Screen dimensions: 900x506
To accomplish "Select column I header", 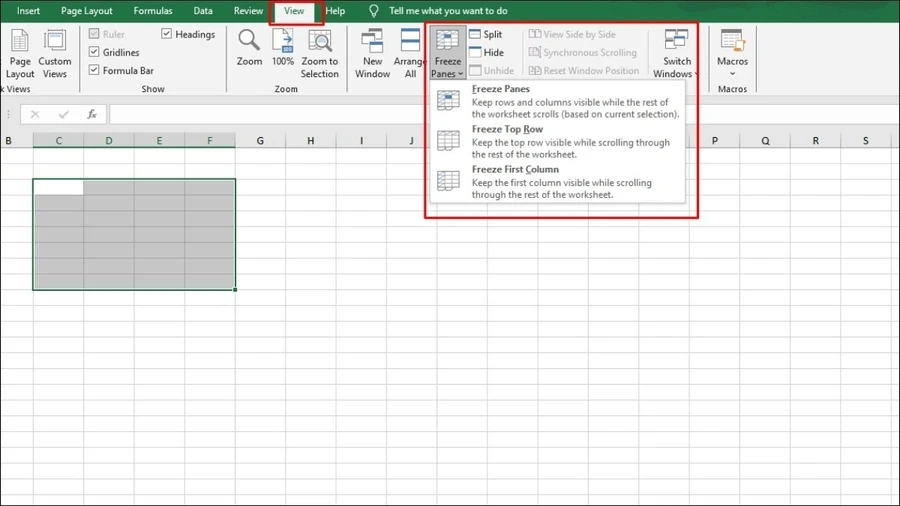I will (x=362, y=141).
